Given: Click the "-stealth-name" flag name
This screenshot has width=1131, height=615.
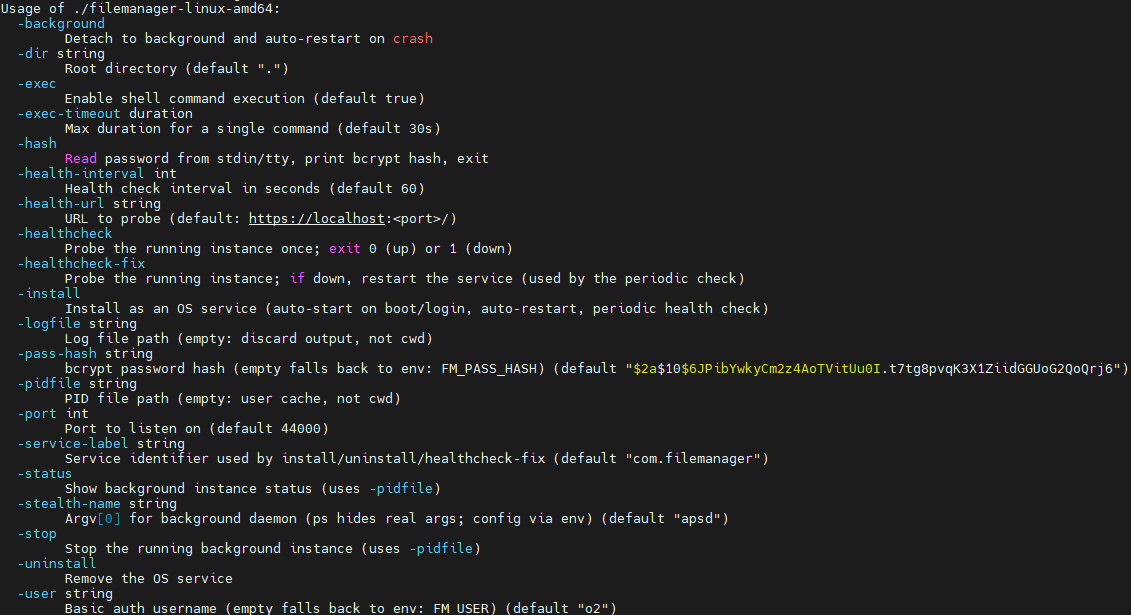Looking at the screenshot, I should point(69,503).
